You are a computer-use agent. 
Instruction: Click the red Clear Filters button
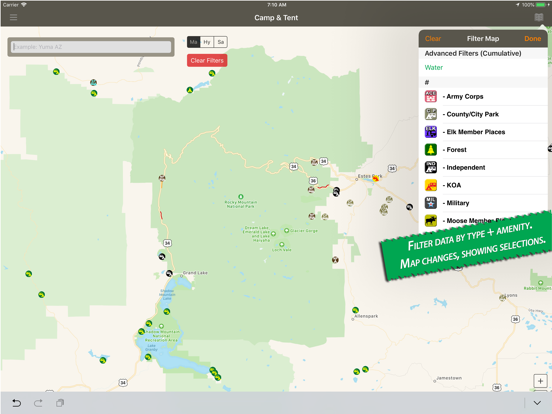[207, 61]
